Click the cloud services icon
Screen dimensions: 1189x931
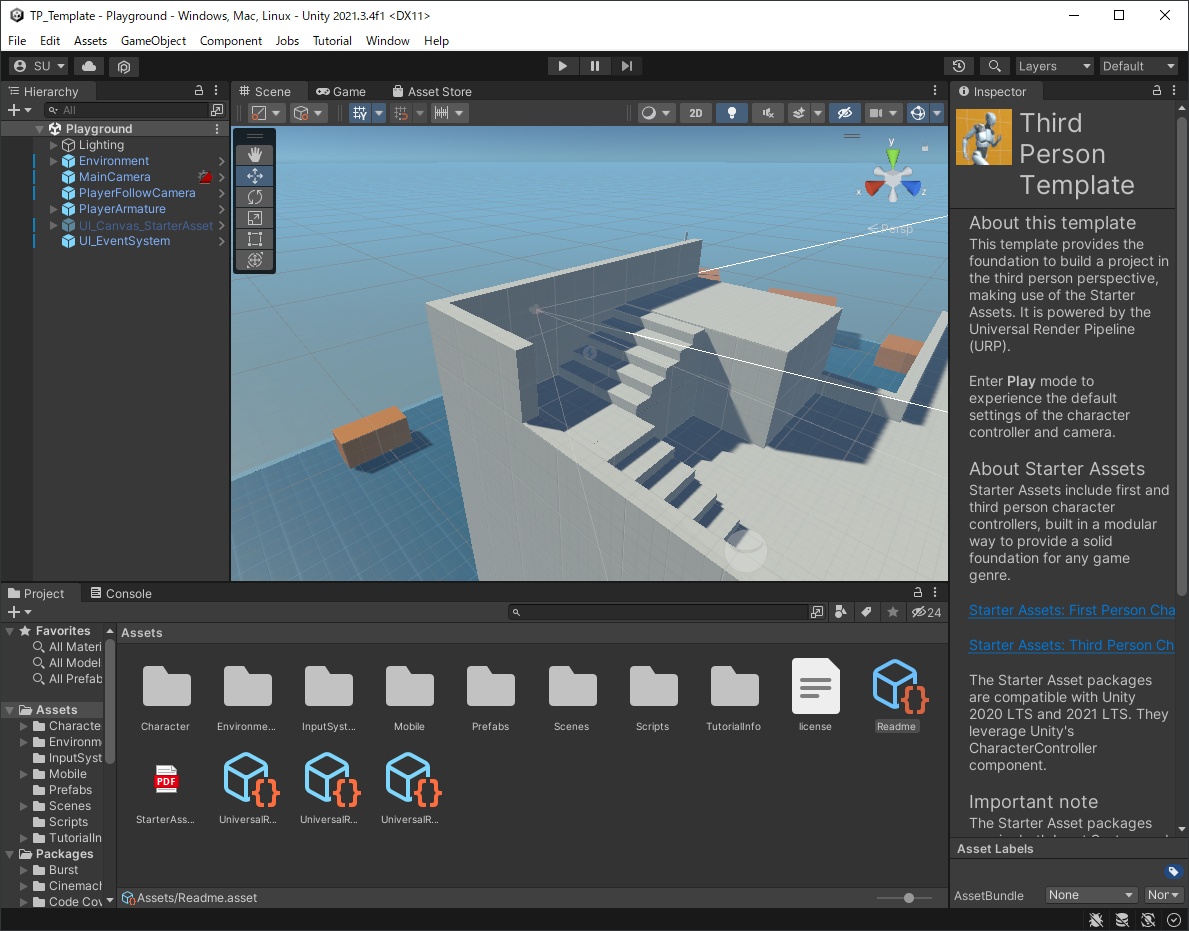pyautogui.click(x=89, y=66)
